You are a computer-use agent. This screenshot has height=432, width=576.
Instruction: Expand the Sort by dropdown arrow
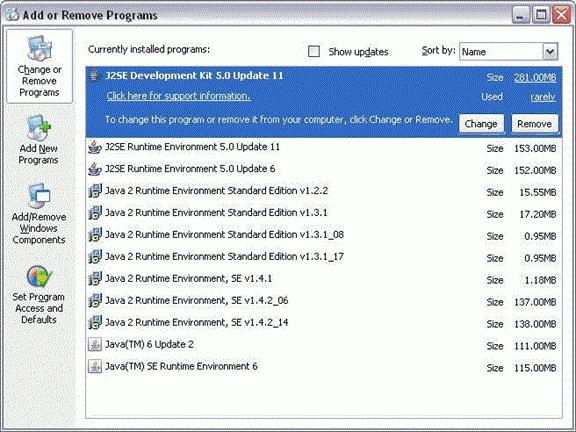[x=550, y=52]
